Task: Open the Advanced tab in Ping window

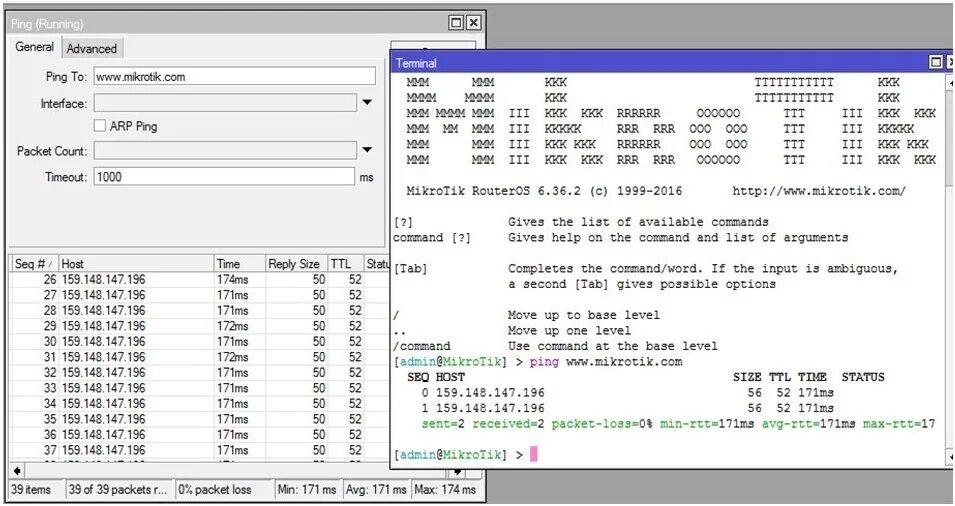Action: [91, 49]
